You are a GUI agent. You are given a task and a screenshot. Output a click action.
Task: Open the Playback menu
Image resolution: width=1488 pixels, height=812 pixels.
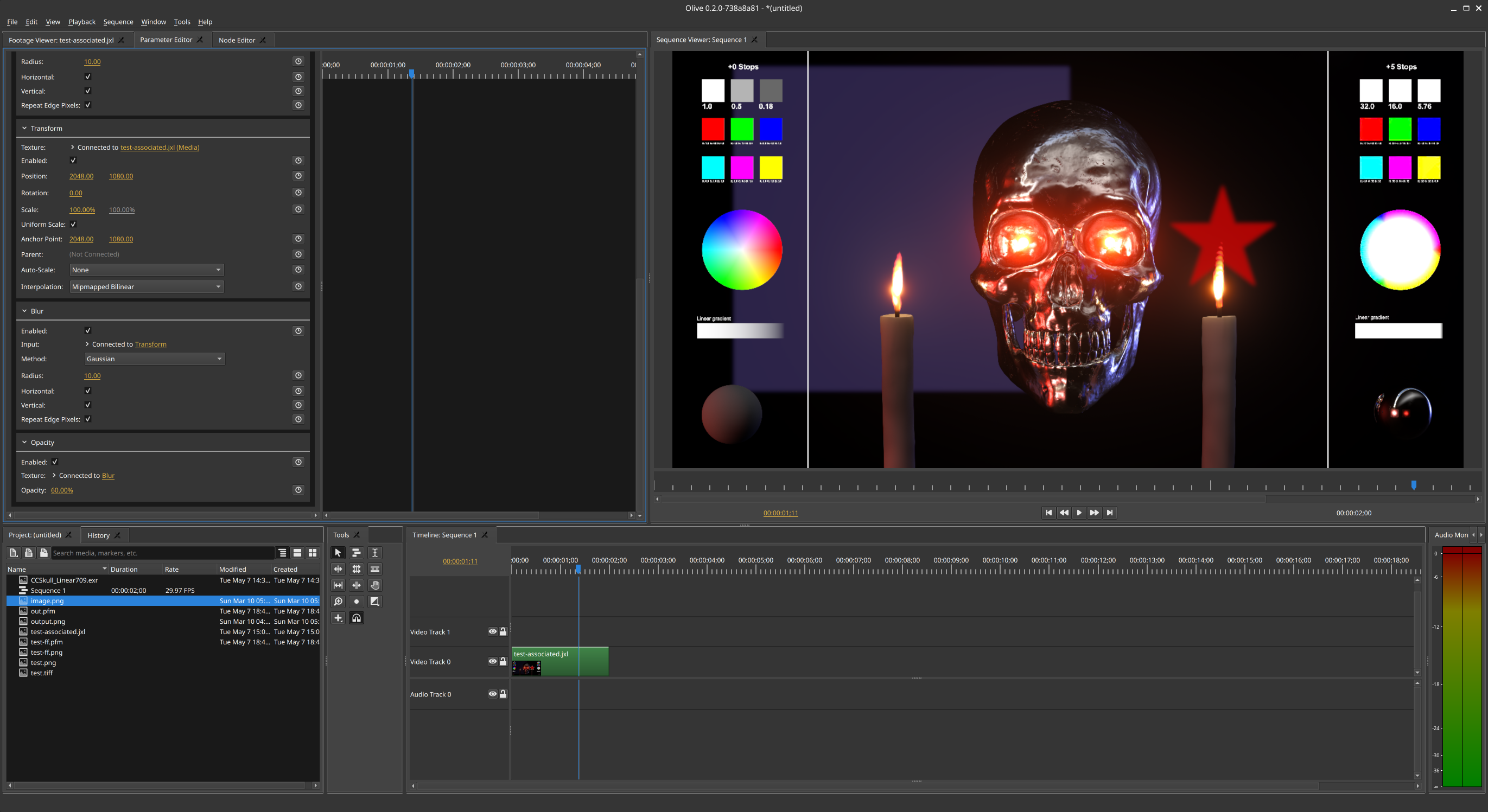(x=82, y=22)
